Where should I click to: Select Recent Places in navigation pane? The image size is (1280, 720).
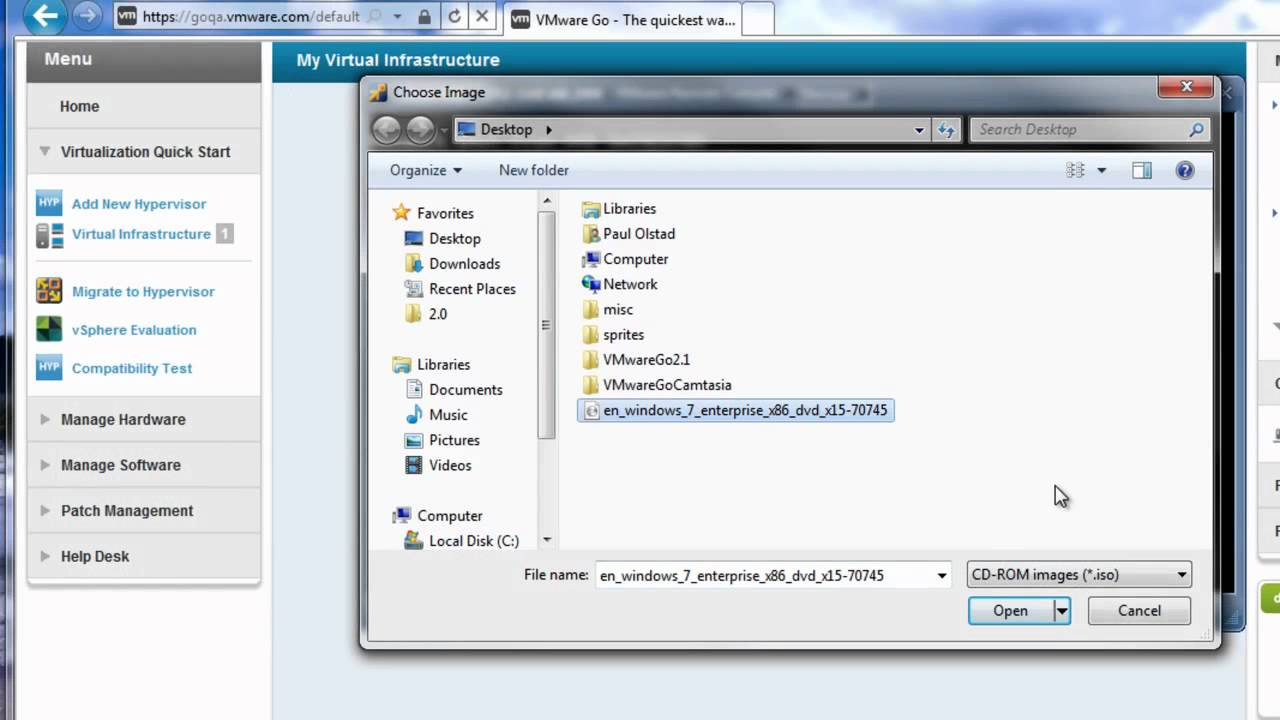click(460, 288)
